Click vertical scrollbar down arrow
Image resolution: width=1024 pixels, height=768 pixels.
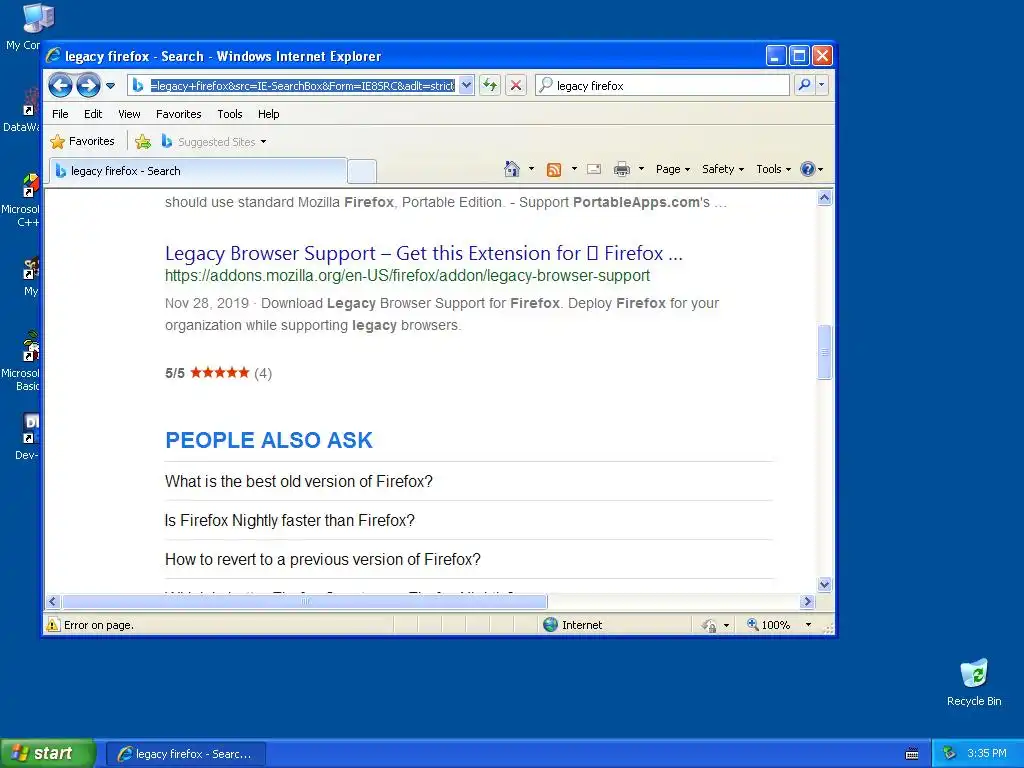824,584
